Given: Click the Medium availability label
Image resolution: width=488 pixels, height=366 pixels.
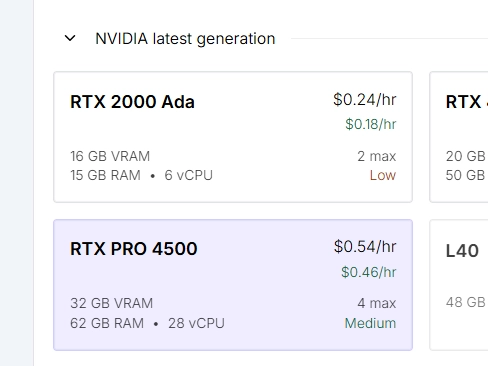Looking at the screenshot, I should point(370,323).
